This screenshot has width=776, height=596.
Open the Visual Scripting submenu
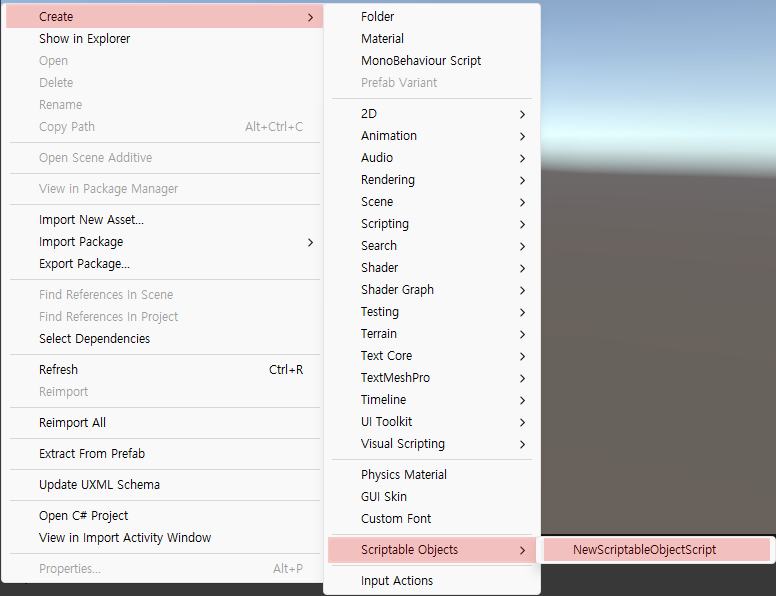[432, 444]
